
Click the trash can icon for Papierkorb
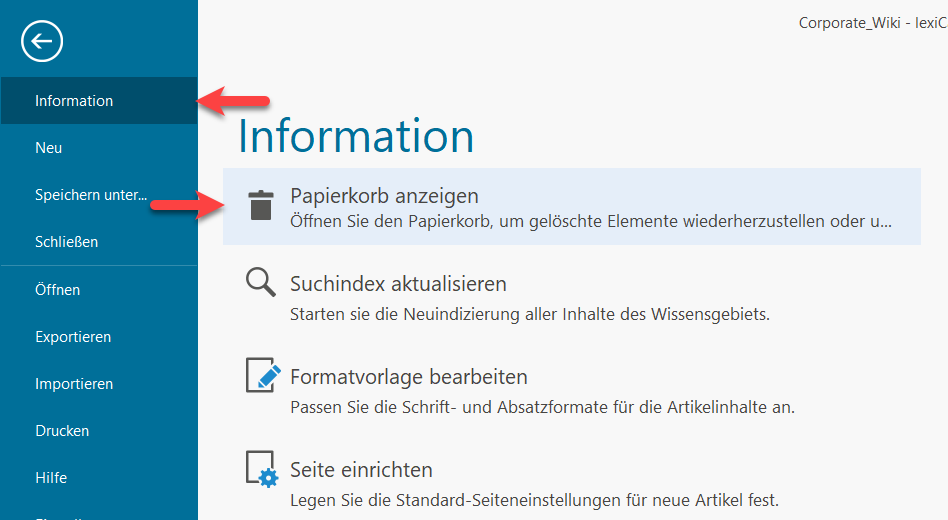pos(261,205)
